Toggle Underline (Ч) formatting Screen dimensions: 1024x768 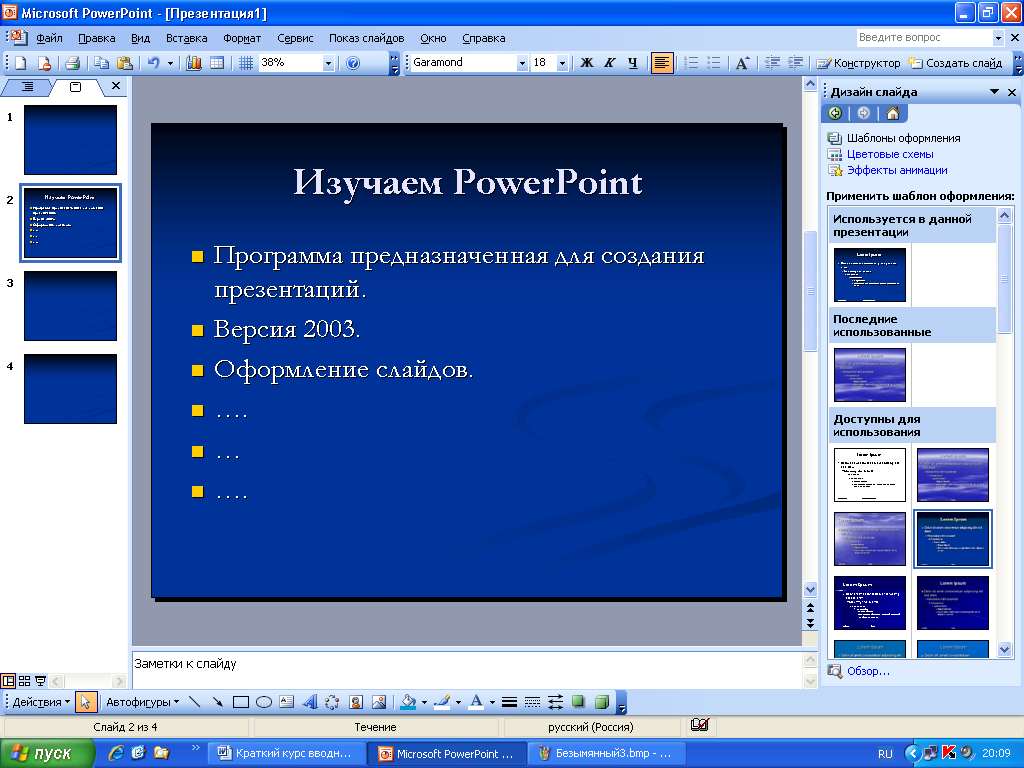point(632,63)
